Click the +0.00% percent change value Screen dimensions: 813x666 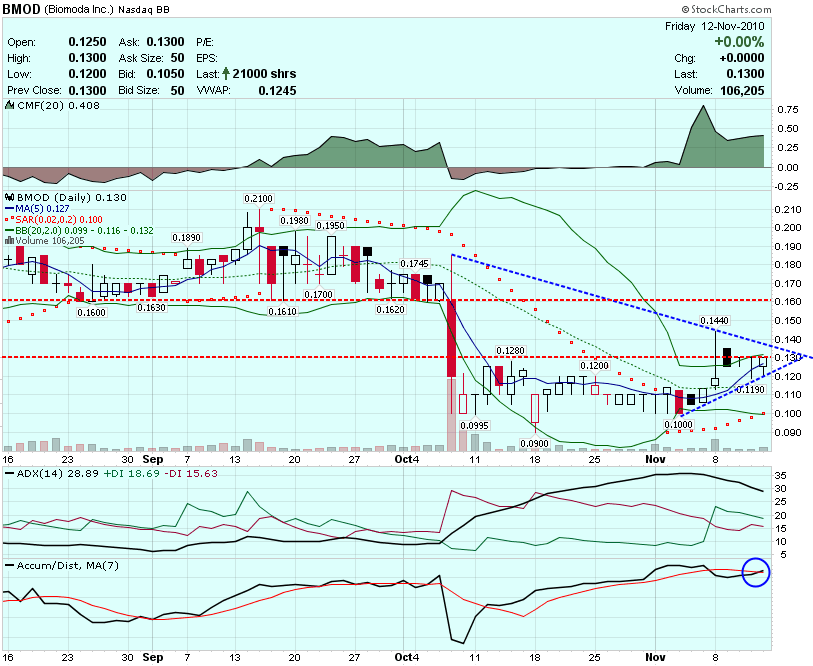tap(739, 42)
